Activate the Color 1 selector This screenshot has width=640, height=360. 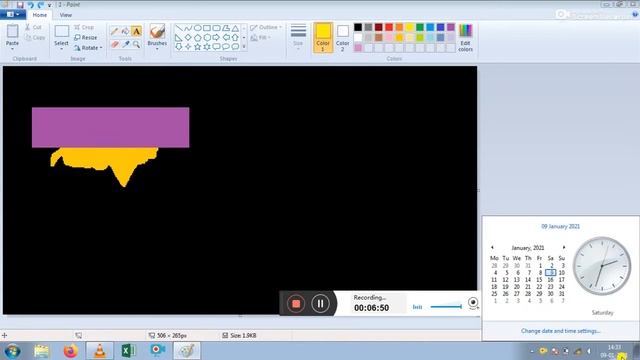[322, 38]
